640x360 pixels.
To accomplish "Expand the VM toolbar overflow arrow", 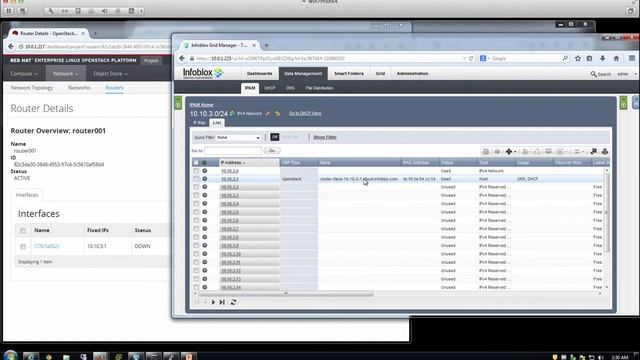I will [141, 11].
